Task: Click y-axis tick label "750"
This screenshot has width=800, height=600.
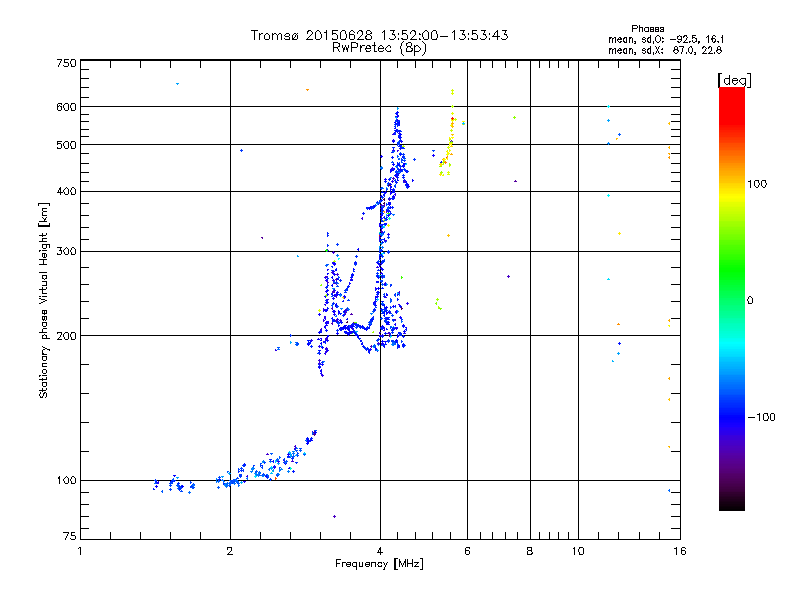Action: pyautogui.click(x=66, y=63)
